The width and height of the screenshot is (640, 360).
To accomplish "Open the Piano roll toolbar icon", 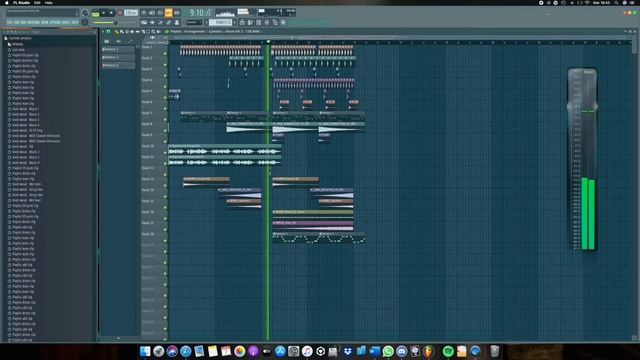I will [x=250, y=22].
